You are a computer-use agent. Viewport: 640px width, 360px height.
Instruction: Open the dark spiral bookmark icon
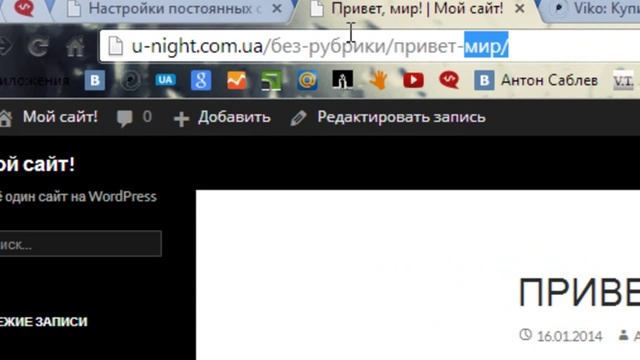coord(130,80)
